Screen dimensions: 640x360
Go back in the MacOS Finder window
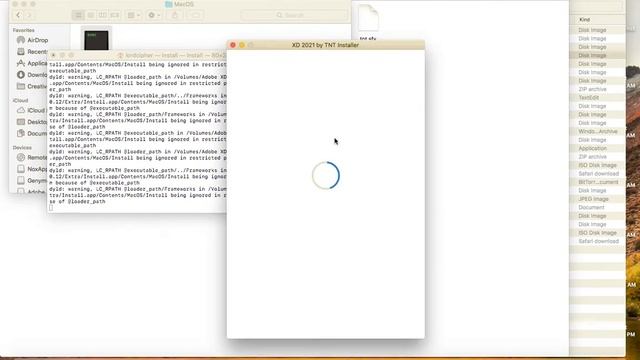18,15
